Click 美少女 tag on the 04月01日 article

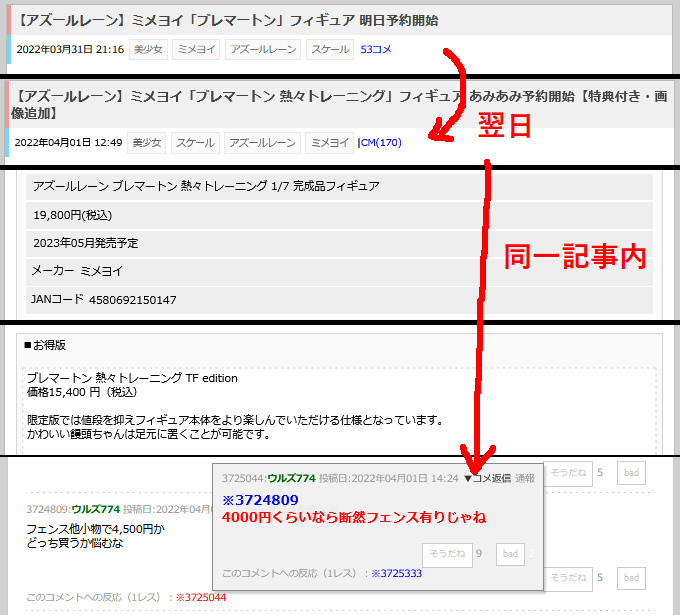[x=148, y=143]
